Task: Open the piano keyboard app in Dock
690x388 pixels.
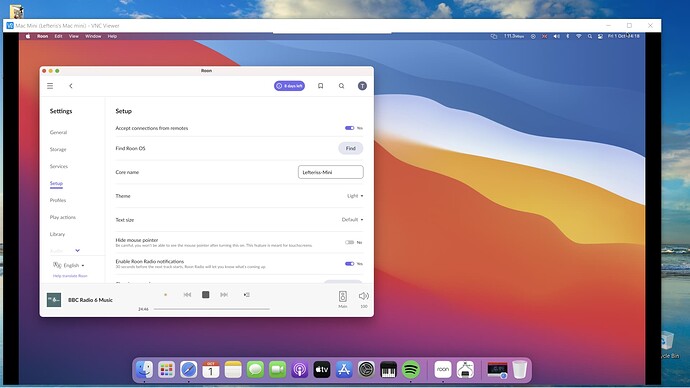Action: coord(389,370)
